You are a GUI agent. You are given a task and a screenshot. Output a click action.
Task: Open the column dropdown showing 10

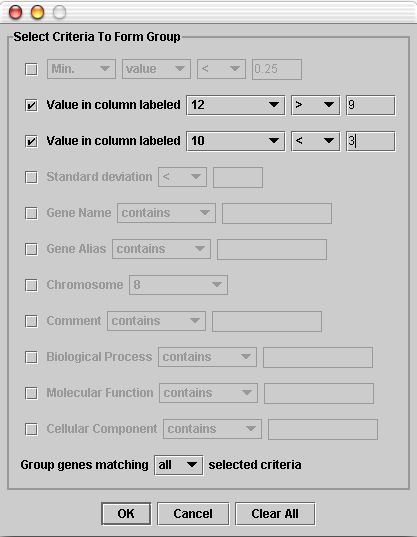(236, 141)
